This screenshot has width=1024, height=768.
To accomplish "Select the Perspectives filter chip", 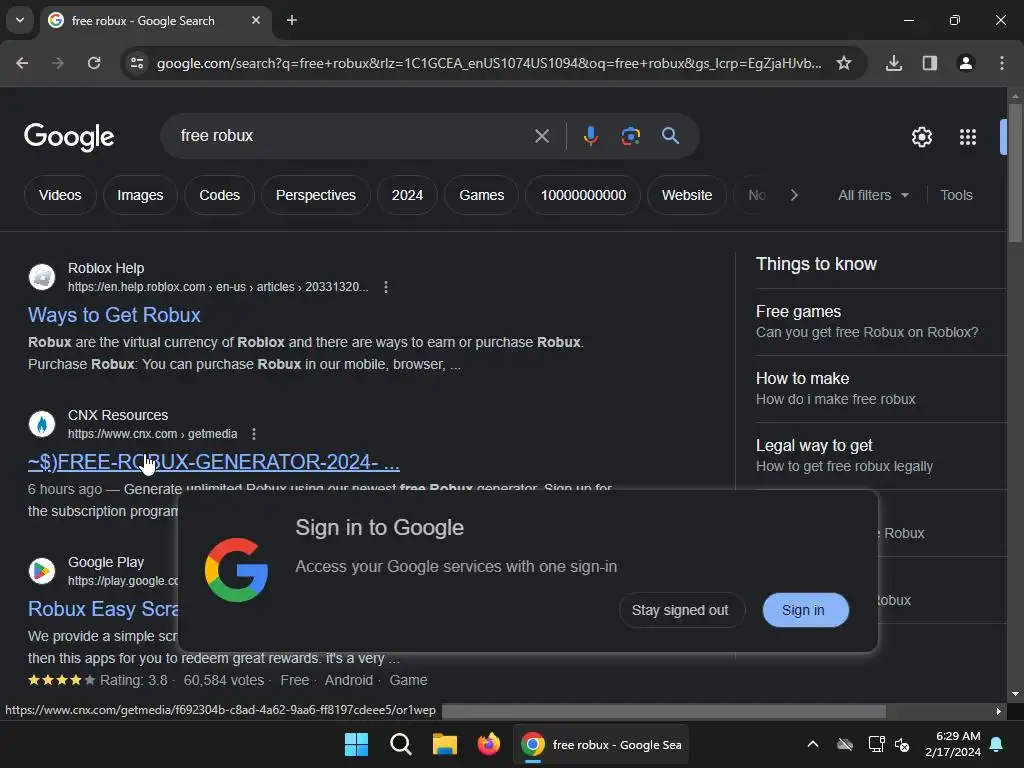I will tap(316, 195).
